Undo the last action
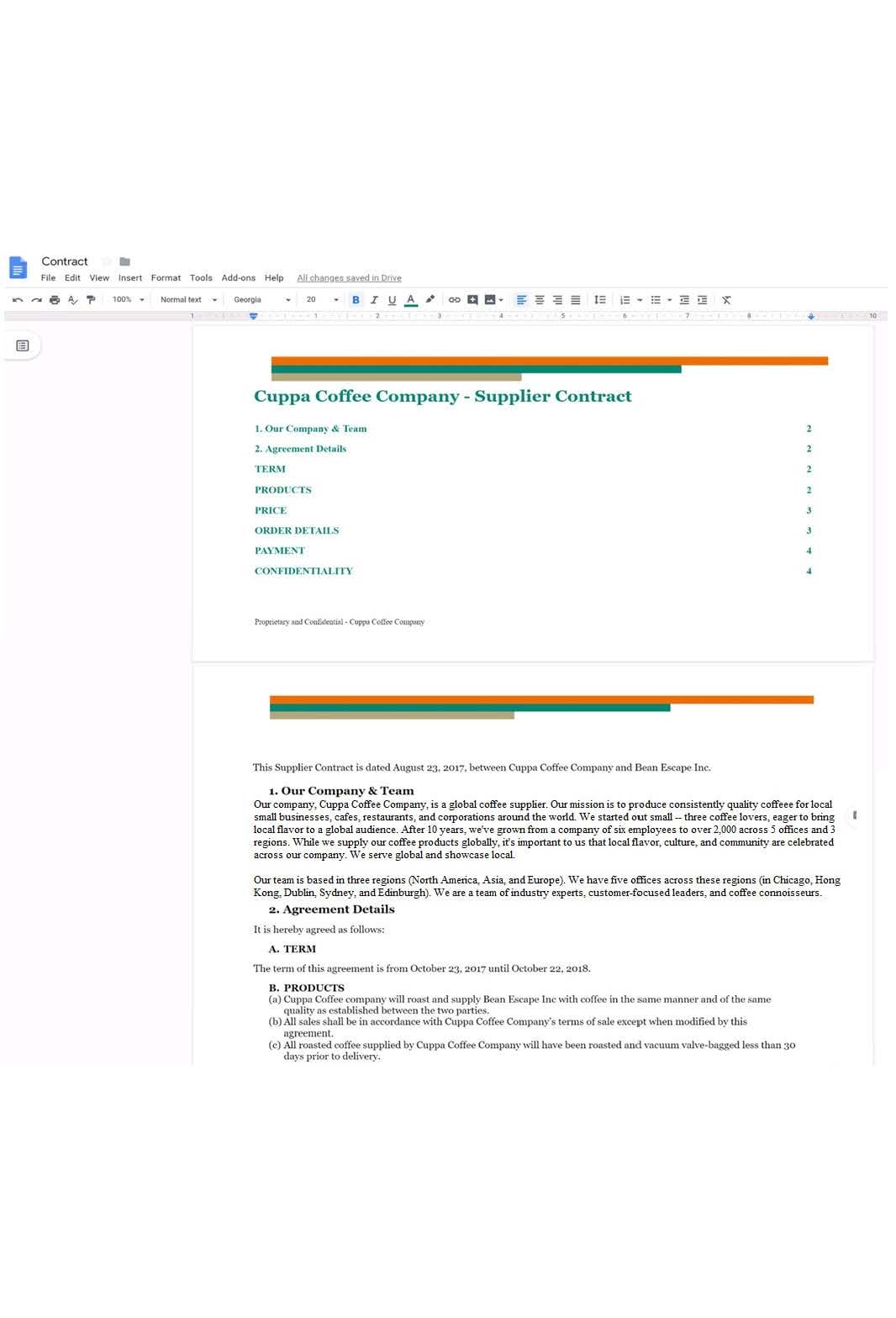 (x=18, y=300)
